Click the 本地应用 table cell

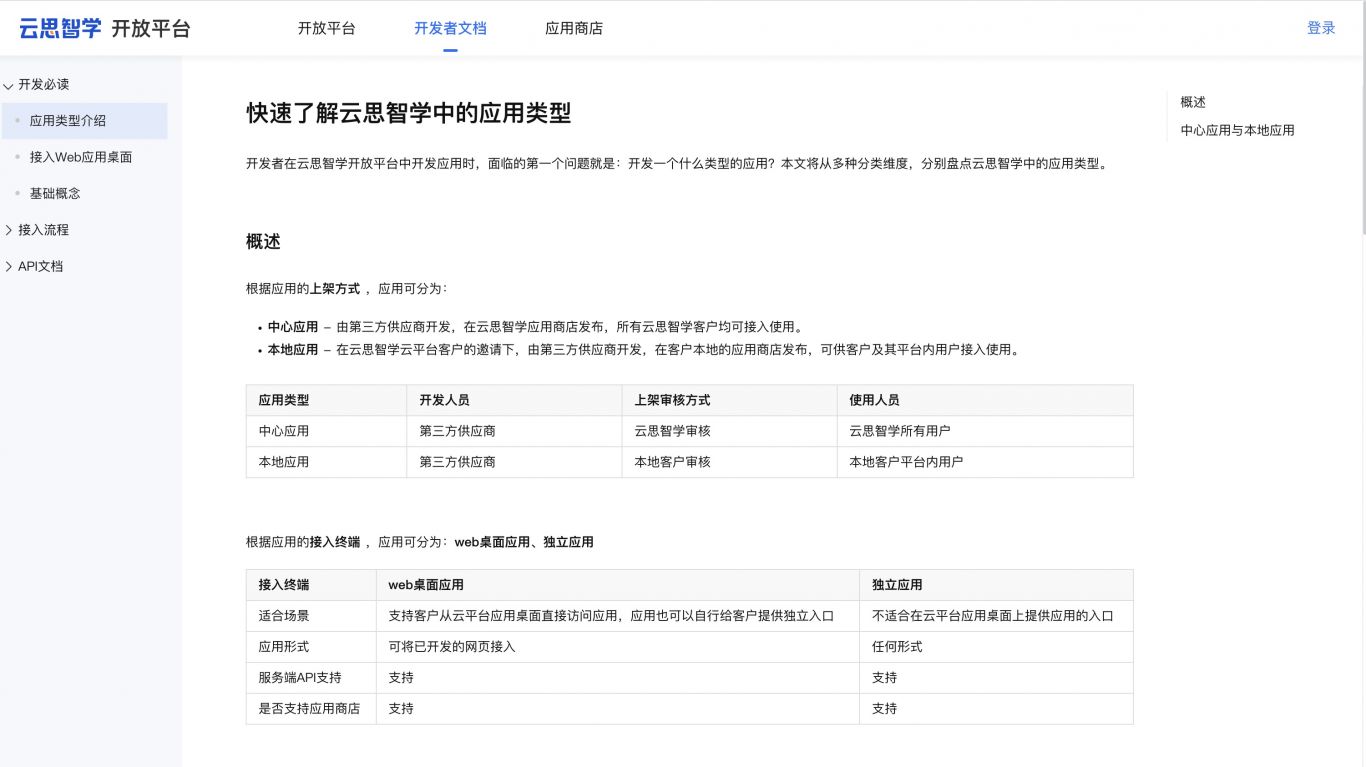[326, 462]
